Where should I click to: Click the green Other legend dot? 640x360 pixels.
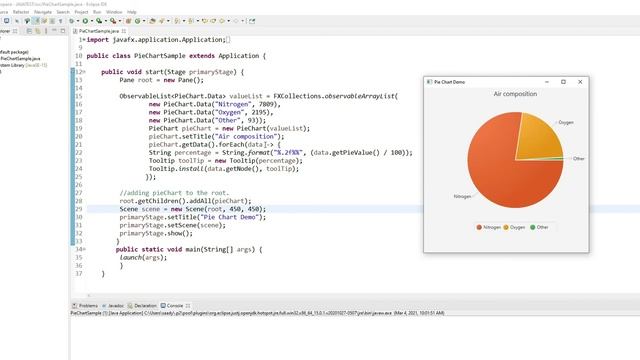(x=533, y=227)
